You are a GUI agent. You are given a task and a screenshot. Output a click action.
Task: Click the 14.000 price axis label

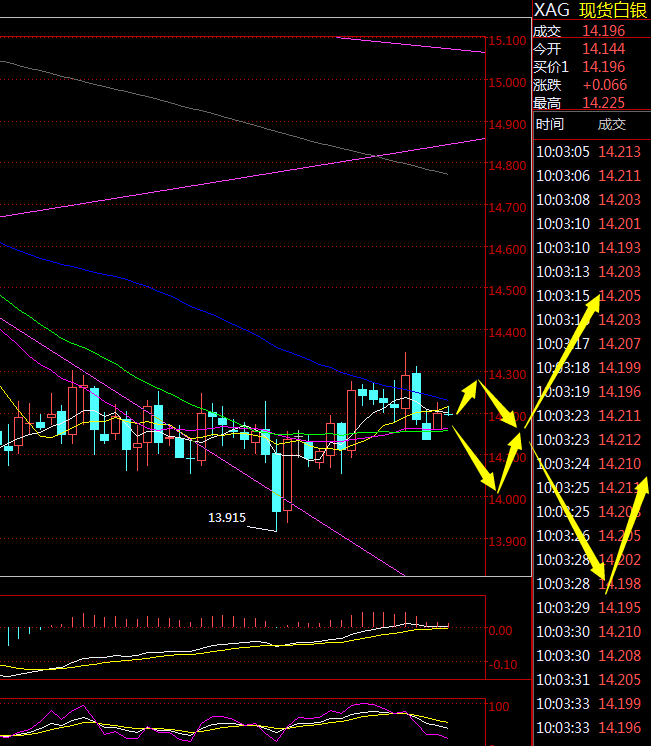[507, 500]
